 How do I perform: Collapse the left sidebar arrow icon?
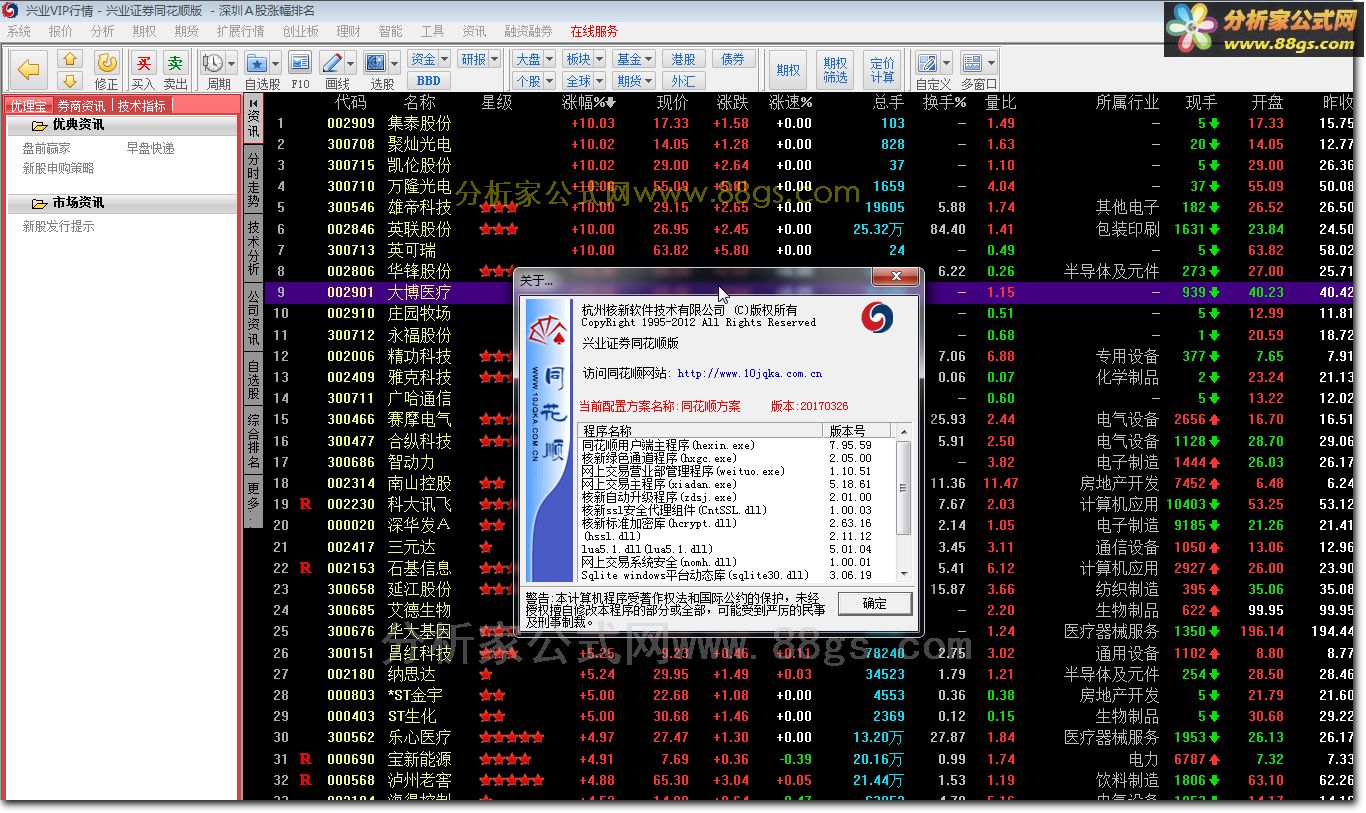click(254, 103)
